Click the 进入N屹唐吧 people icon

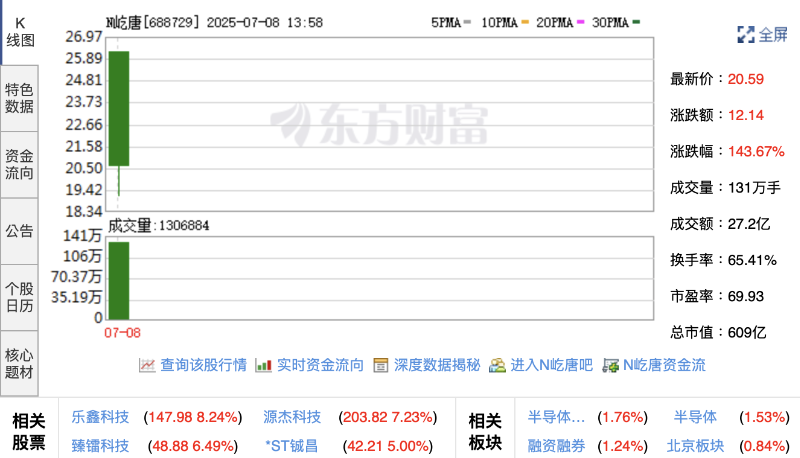[497, 365]
